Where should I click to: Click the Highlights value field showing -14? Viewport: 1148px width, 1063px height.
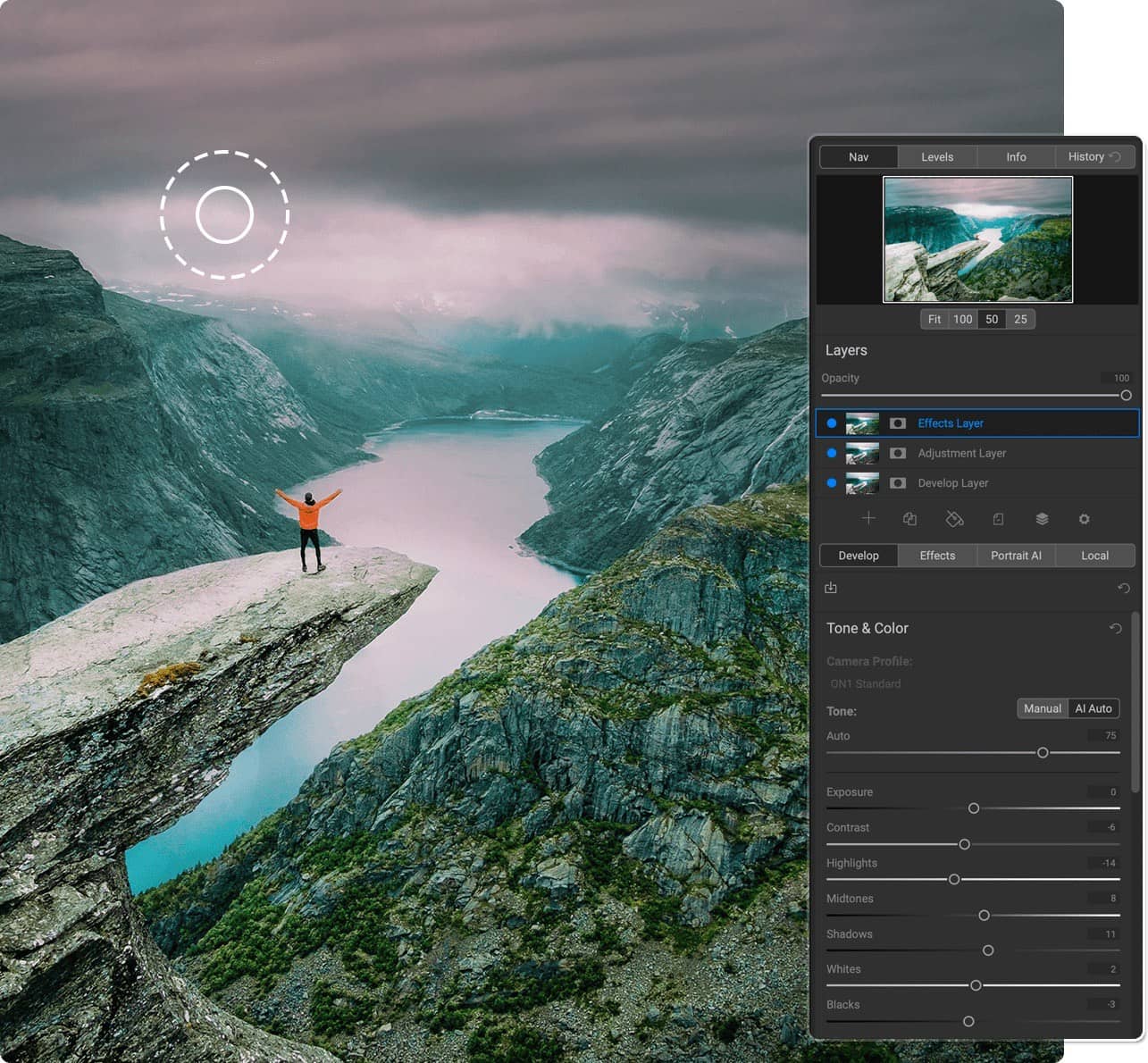(1104, 863)
